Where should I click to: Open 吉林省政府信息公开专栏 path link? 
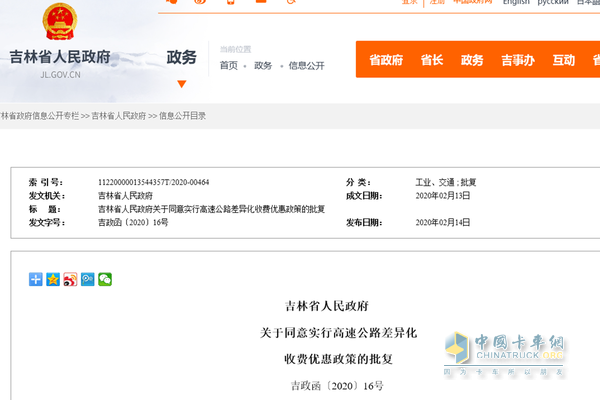[x=38, y=116]
